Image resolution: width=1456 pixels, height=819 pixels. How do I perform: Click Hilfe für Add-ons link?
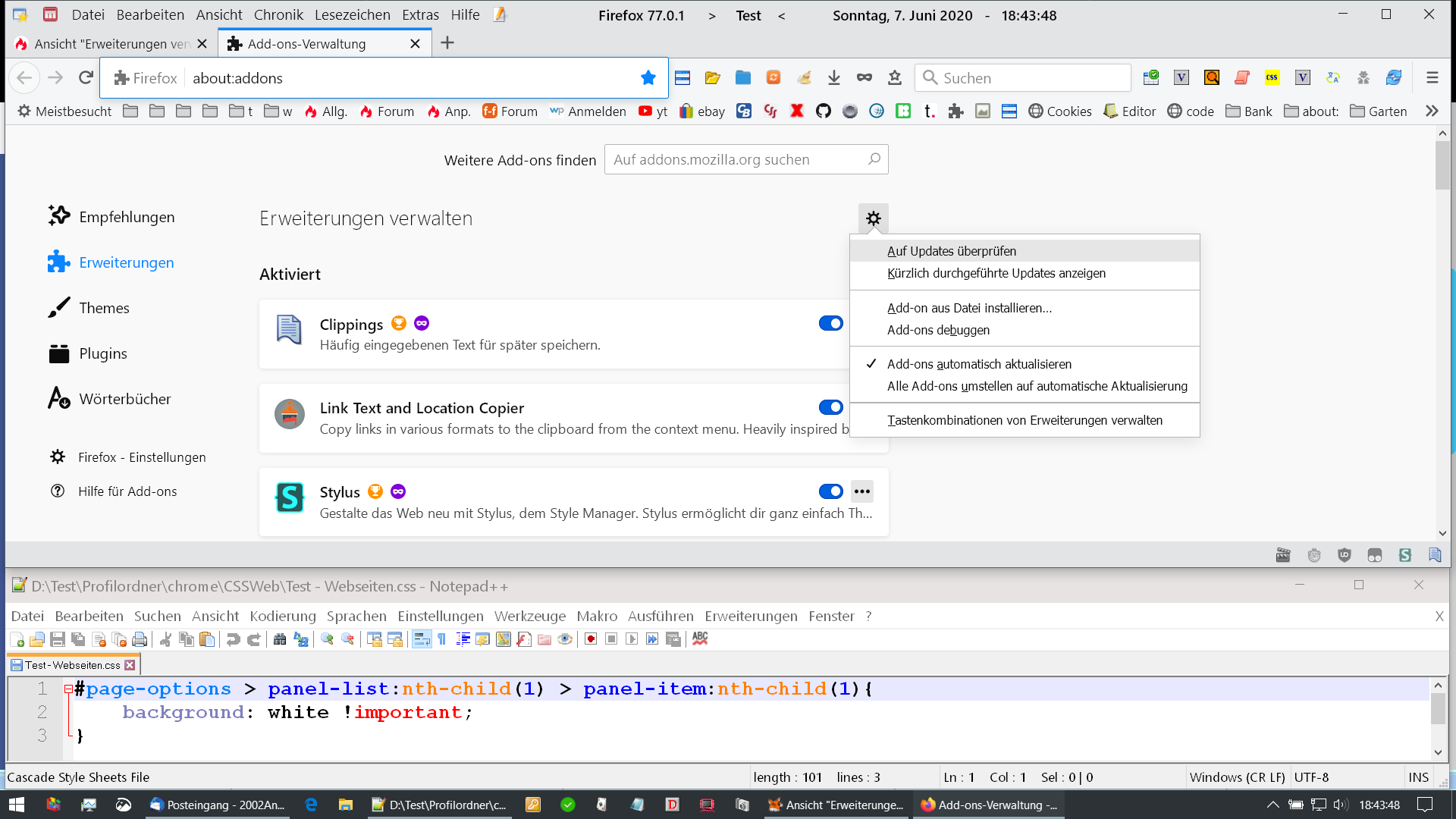point(127,491)
